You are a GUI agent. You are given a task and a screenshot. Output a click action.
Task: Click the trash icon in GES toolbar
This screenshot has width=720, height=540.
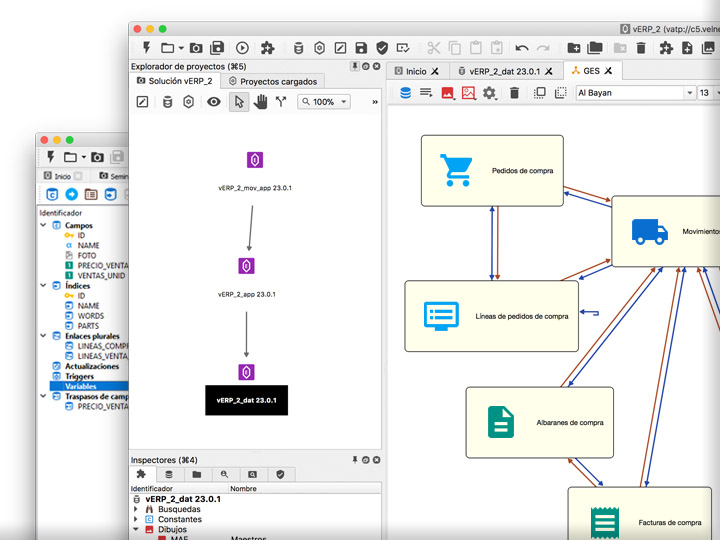(x=514, y=93)
